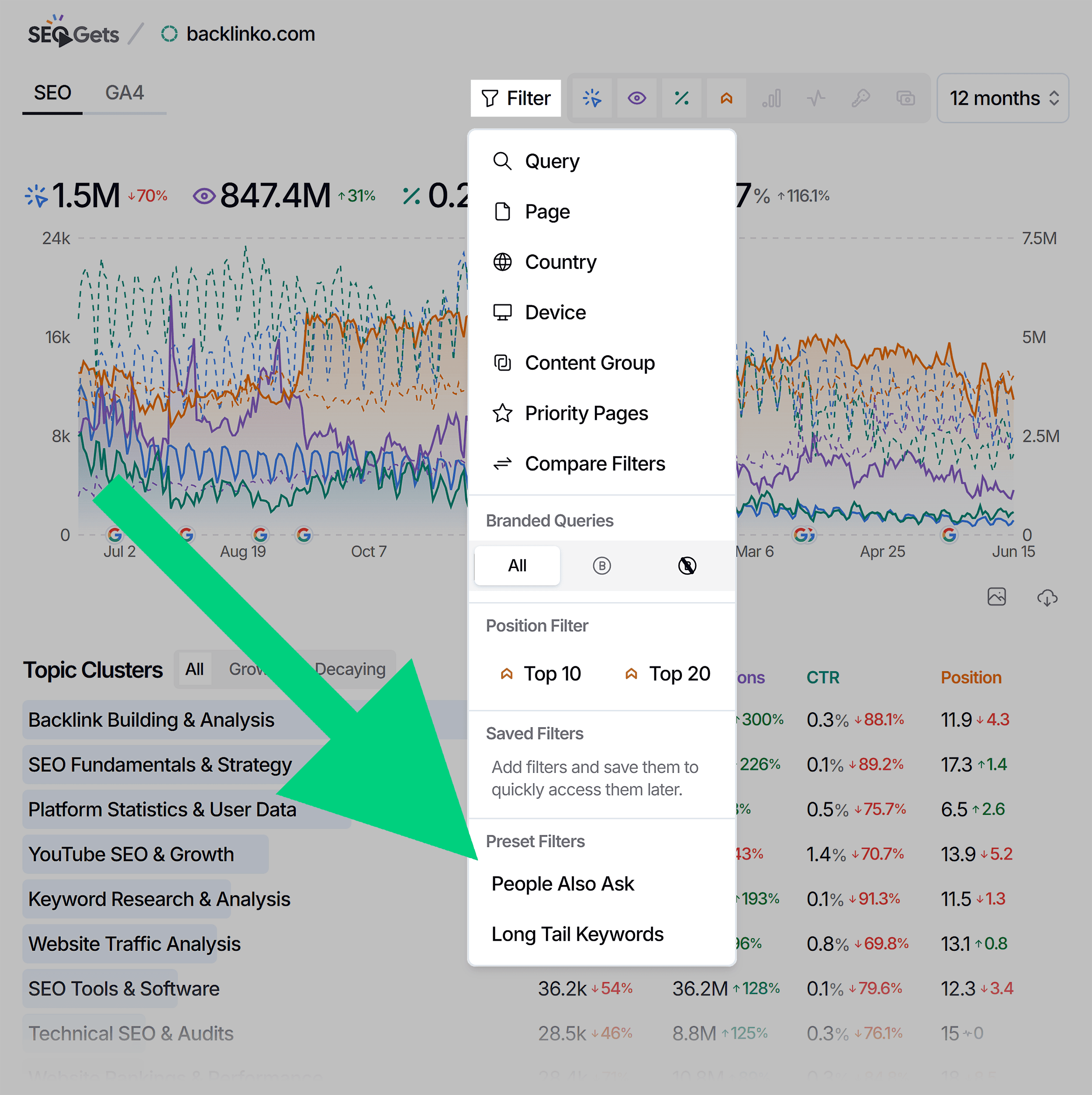
Task: Switch to the SEO tab
Action: (x=53, y=93)
